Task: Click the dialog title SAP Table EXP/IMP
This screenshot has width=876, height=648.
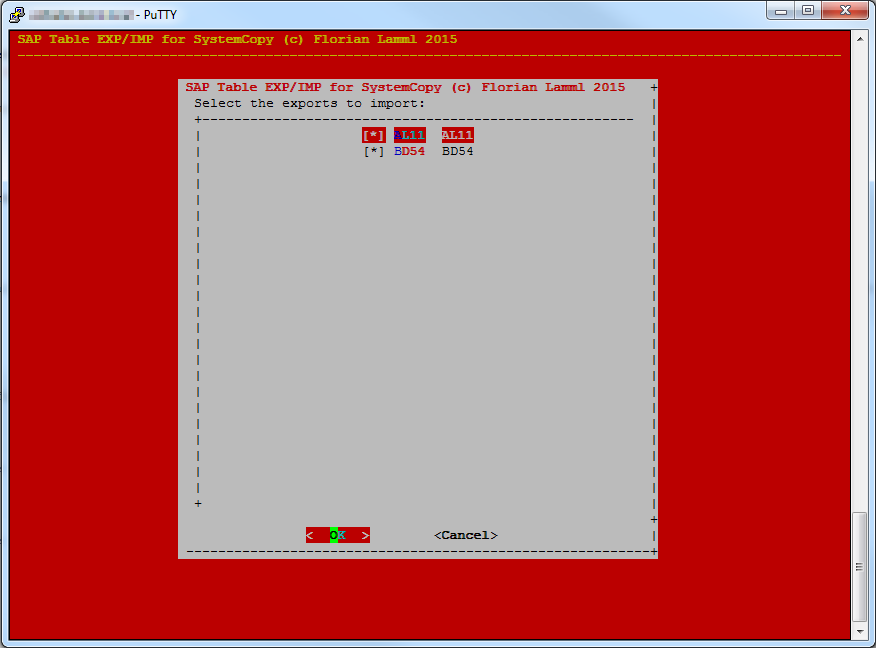Action: (x=406, y=87)
